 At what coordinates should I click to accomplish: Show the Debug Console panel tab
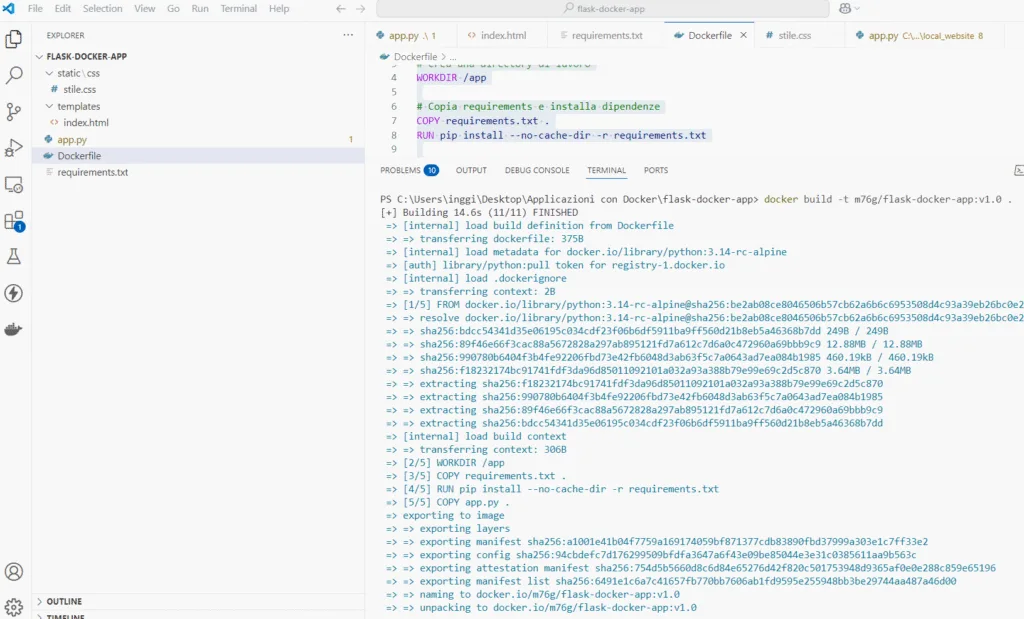537,170
